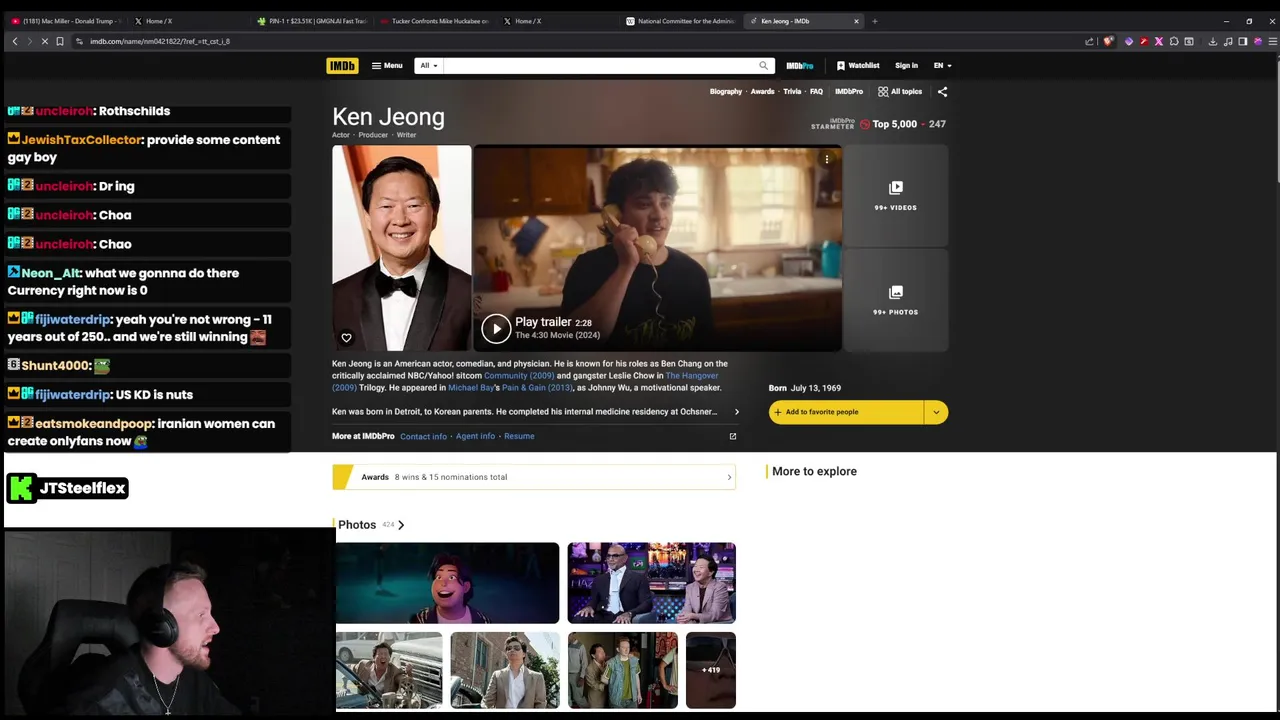Switch to the National Committee tab

point(682,21)
